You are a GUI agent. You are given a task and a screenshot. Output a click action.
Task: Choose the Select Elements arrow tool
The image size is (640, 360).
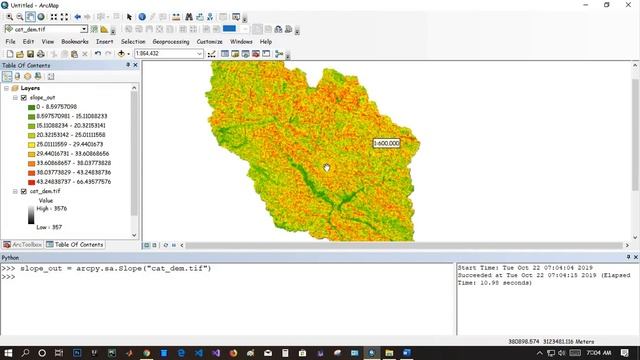tap(129, 17)
